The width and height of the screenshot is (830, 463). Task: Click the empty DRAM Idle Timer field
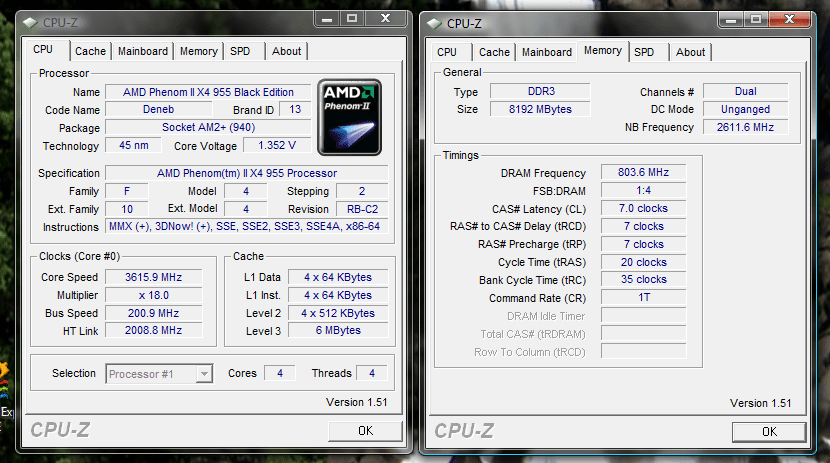pyautogui.click(x=643, y=315)
